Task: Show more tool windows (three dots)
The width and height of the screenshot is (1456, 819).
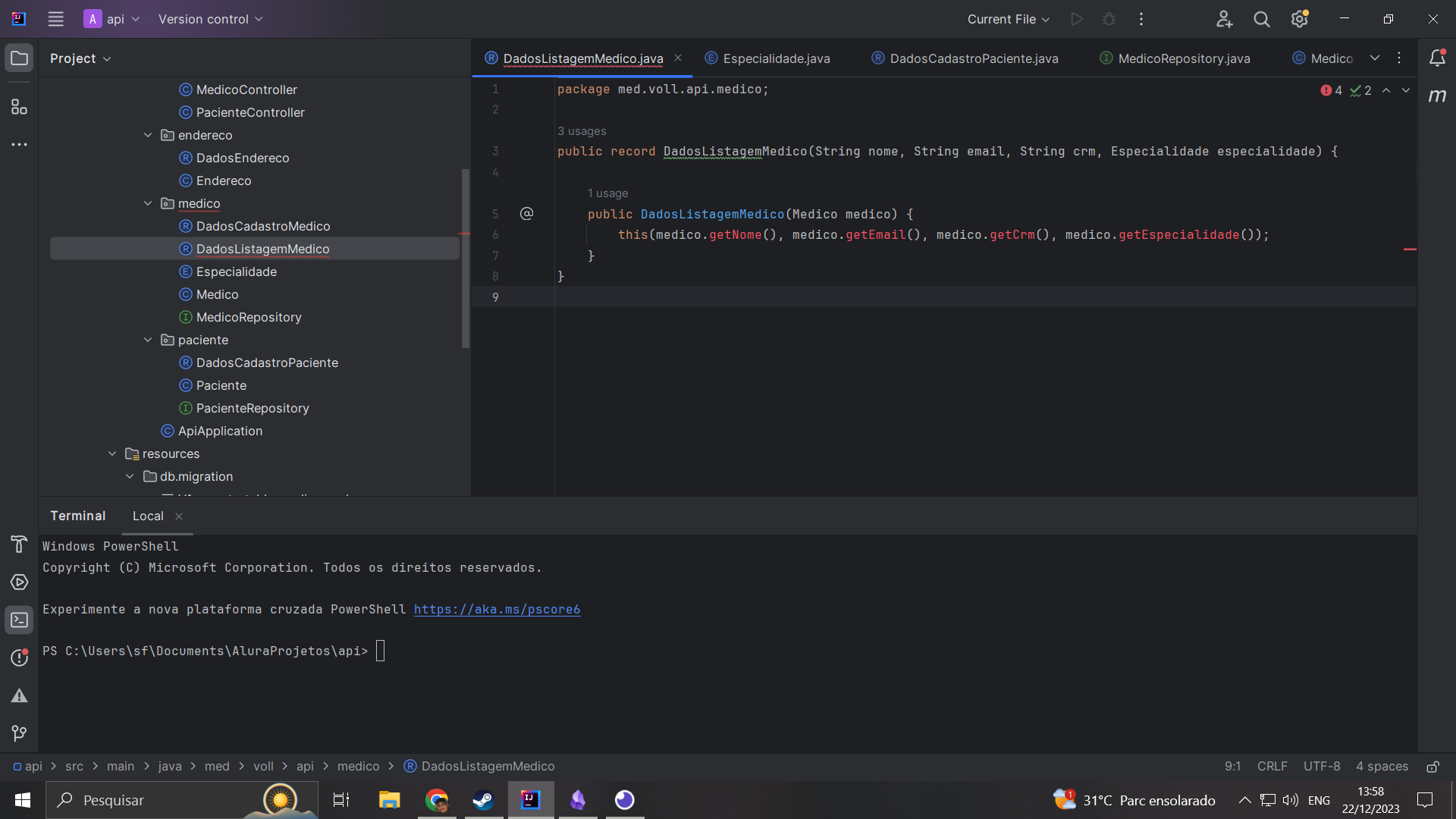Action: coord(19,144)
